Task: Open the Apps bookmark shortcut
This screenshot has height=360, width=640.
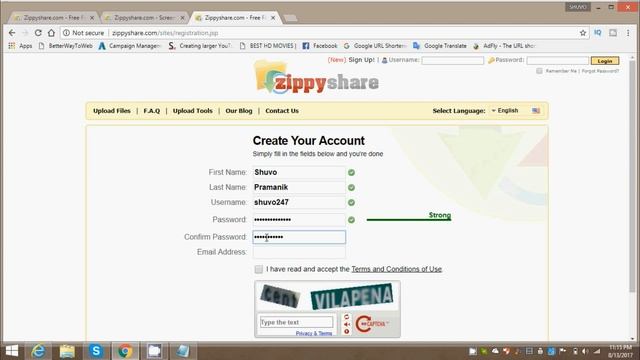Action: pyautogui.click(x=20, y=46)
